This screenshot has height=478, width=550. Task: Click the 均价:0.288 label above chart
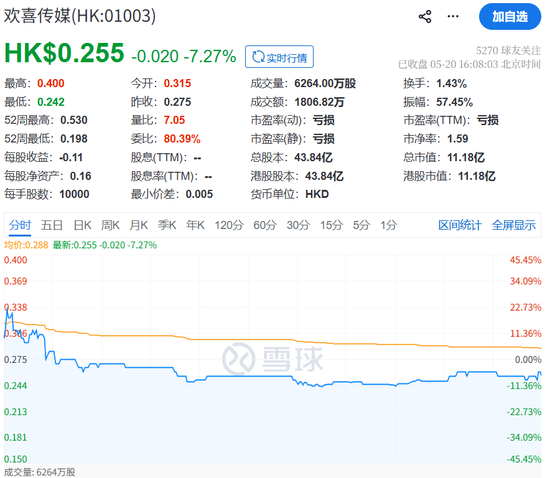click(26, 245)
